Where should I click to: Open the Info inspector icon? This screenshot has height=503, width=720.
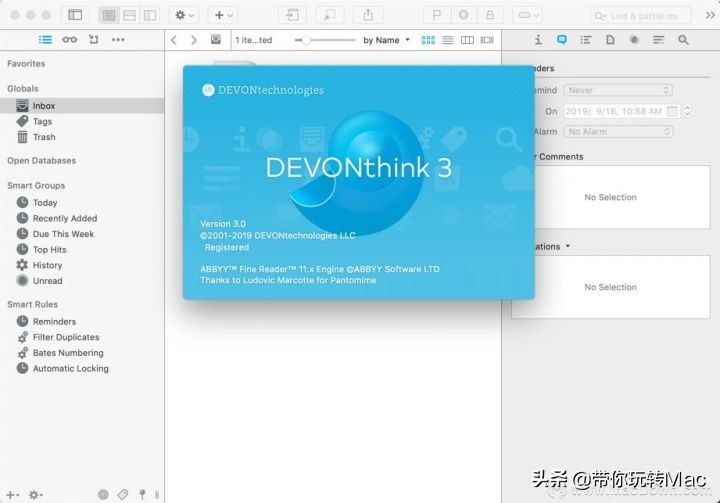tap(538, 40)
